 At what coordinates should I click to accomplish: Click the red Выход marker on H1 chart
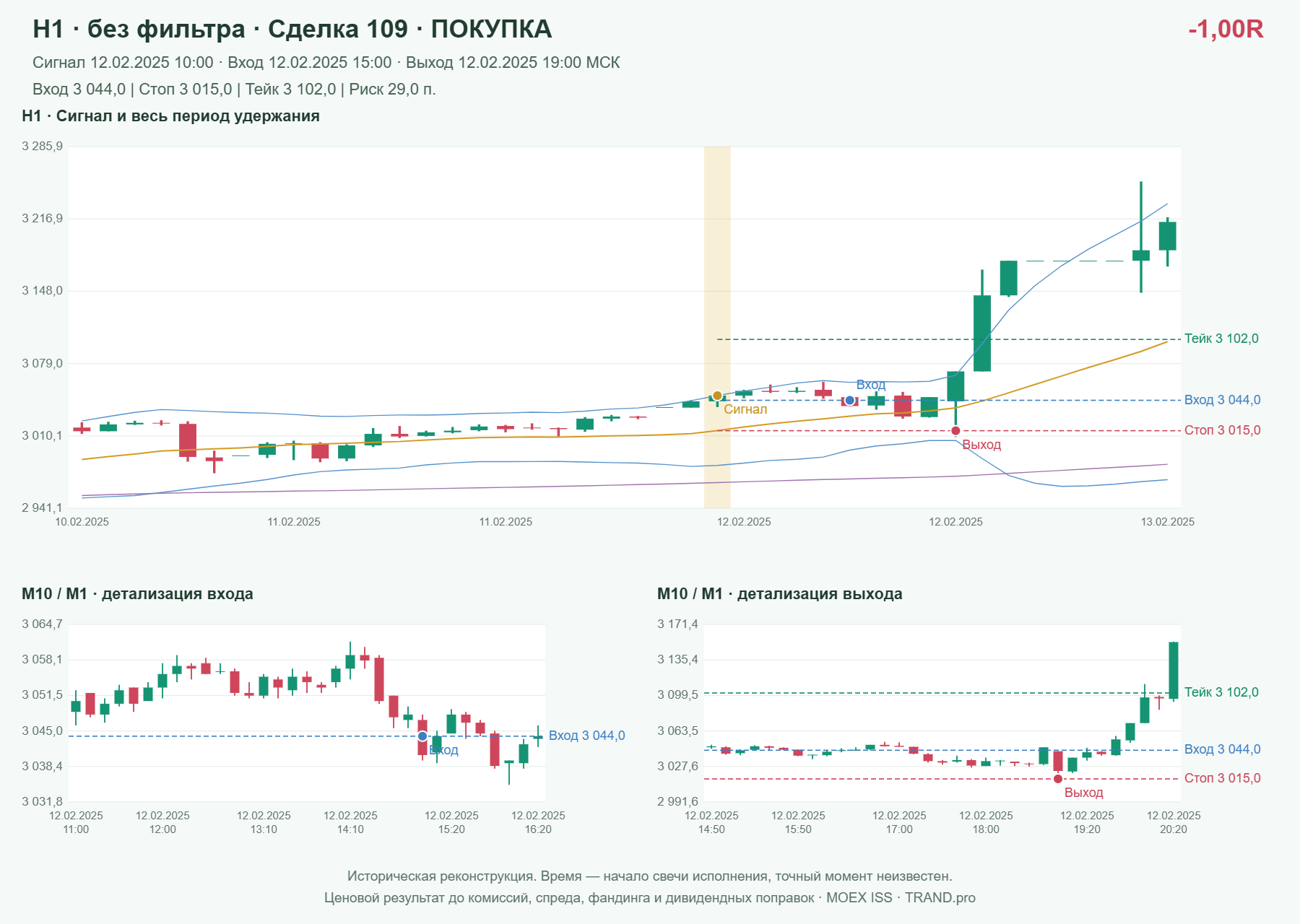click(955, 431)
